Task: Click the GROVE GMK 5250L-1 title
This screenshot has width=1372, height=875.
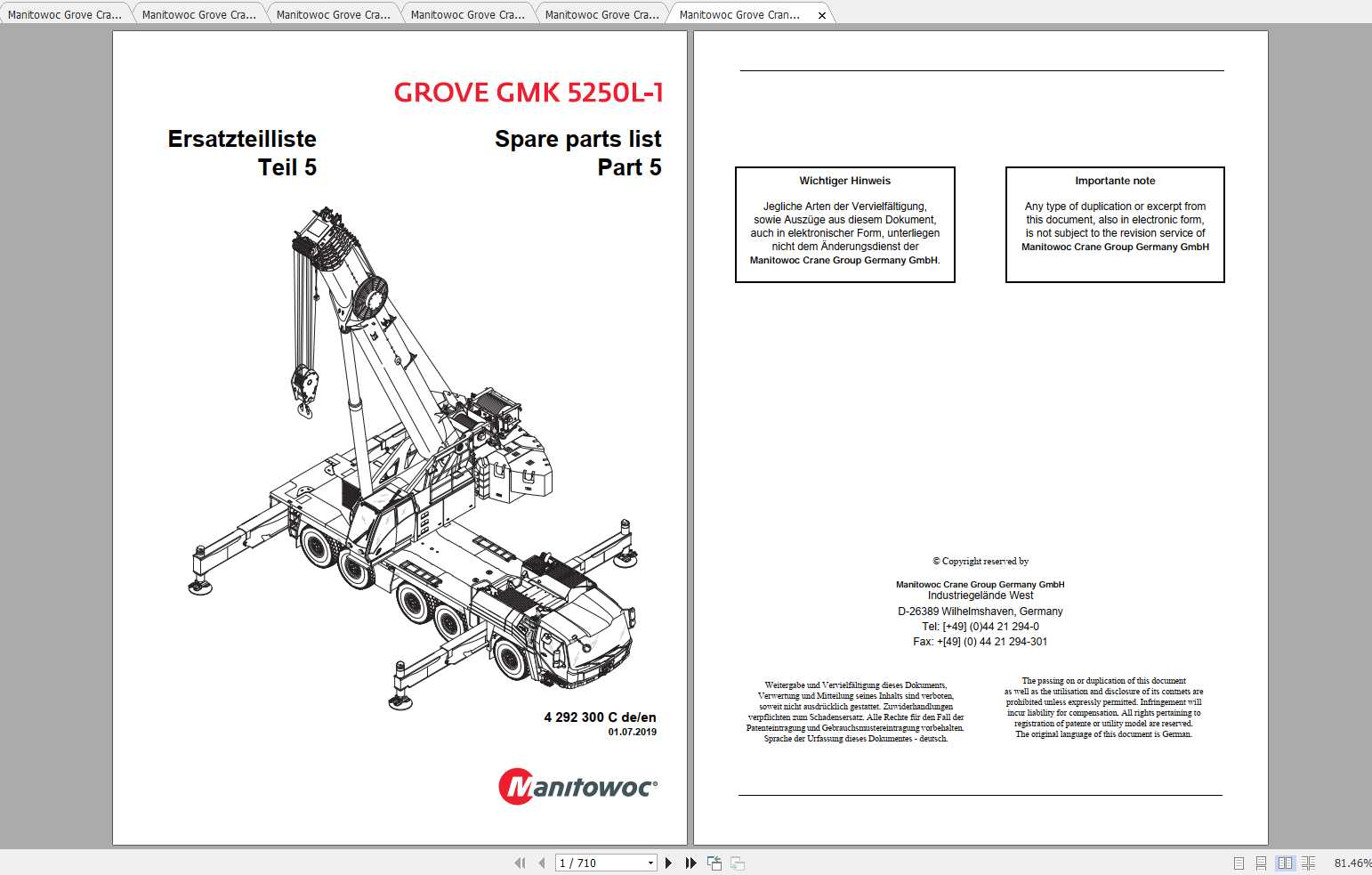Action: 529,93
